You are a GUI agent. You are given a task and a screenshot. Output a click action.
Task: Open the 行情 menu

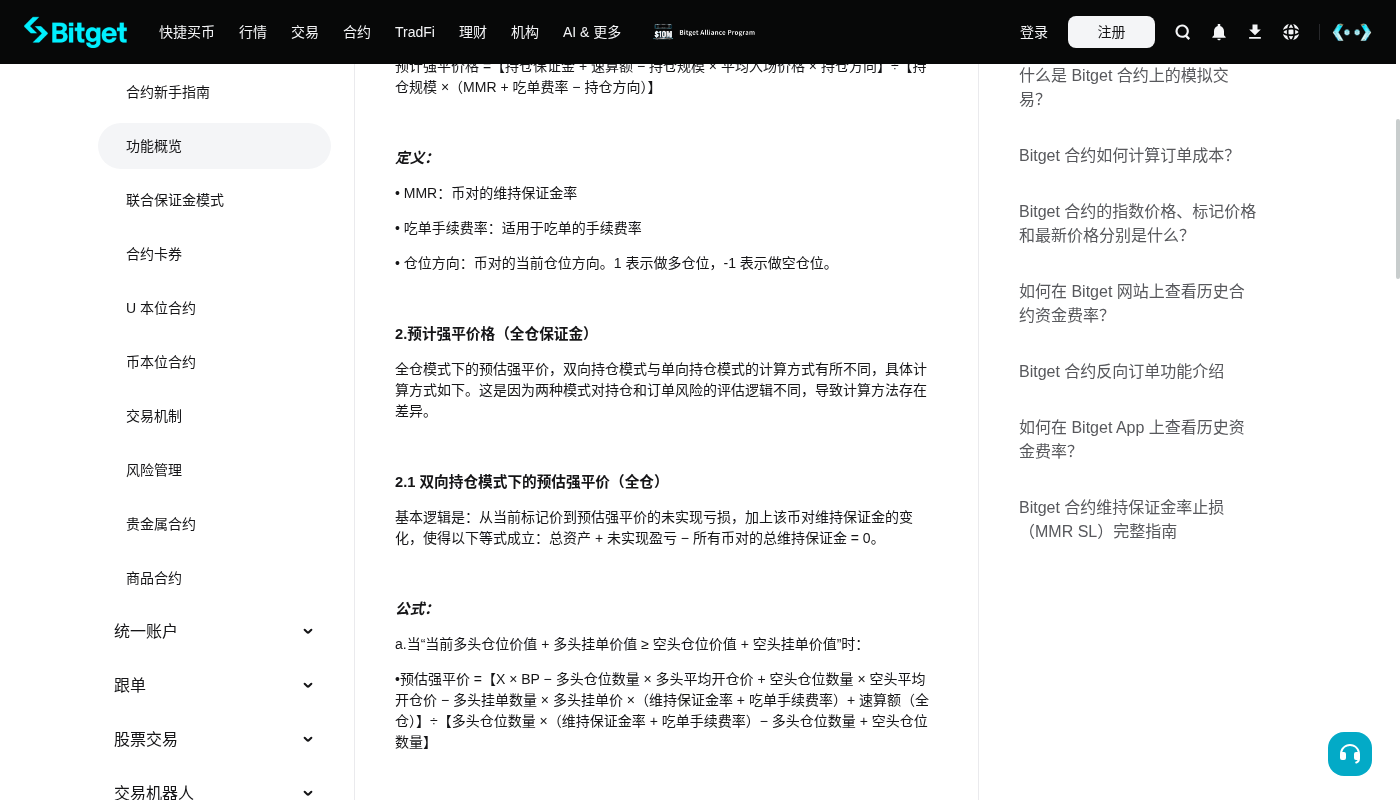(253, 32)
